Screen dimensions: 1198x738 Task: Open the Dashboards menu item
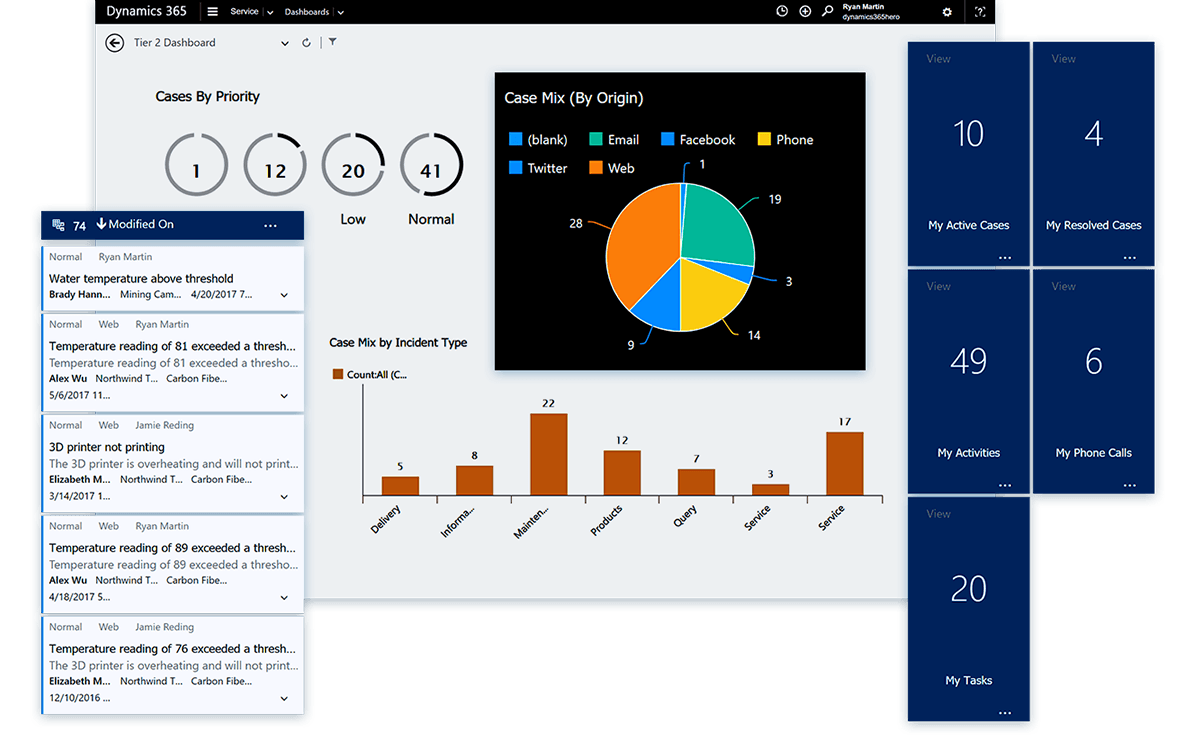tap(306, 11)
